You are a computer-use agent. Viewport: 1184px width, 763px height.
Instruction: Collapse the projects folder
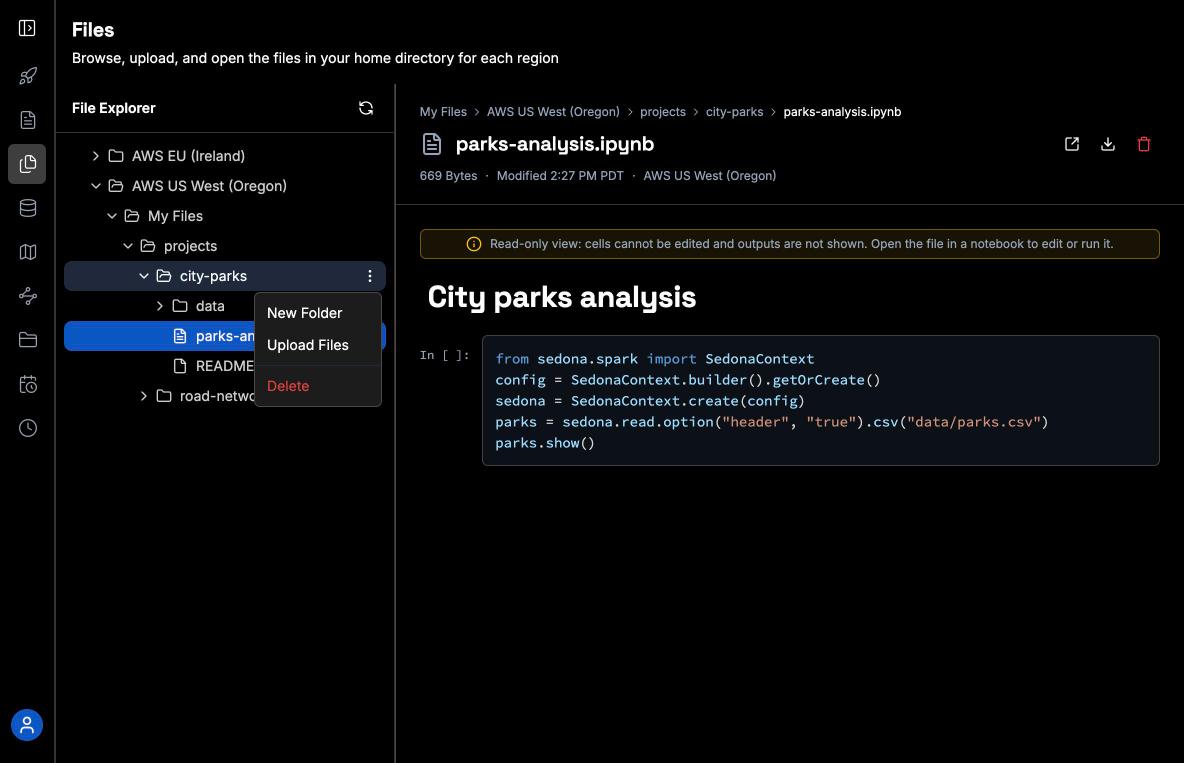point(128,246)
